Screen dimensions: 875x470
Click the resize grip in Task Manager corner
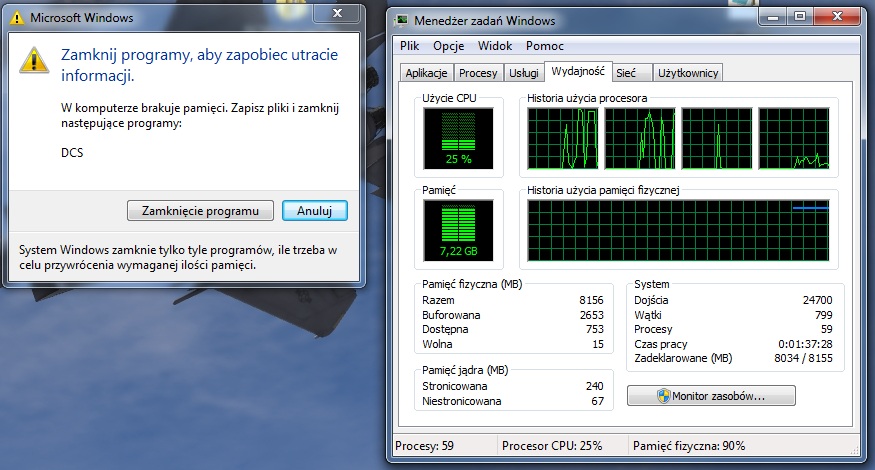point(854,450)
